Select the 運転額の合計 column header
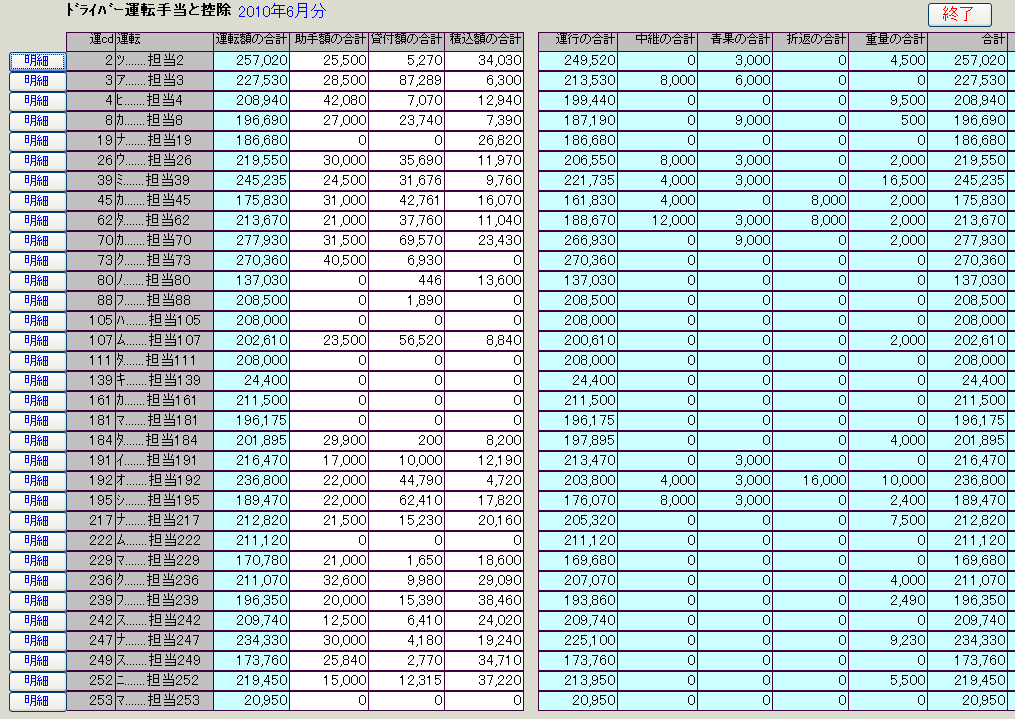Image resolution: width=1015 pixels, height=719 pixels. (252, 40)
